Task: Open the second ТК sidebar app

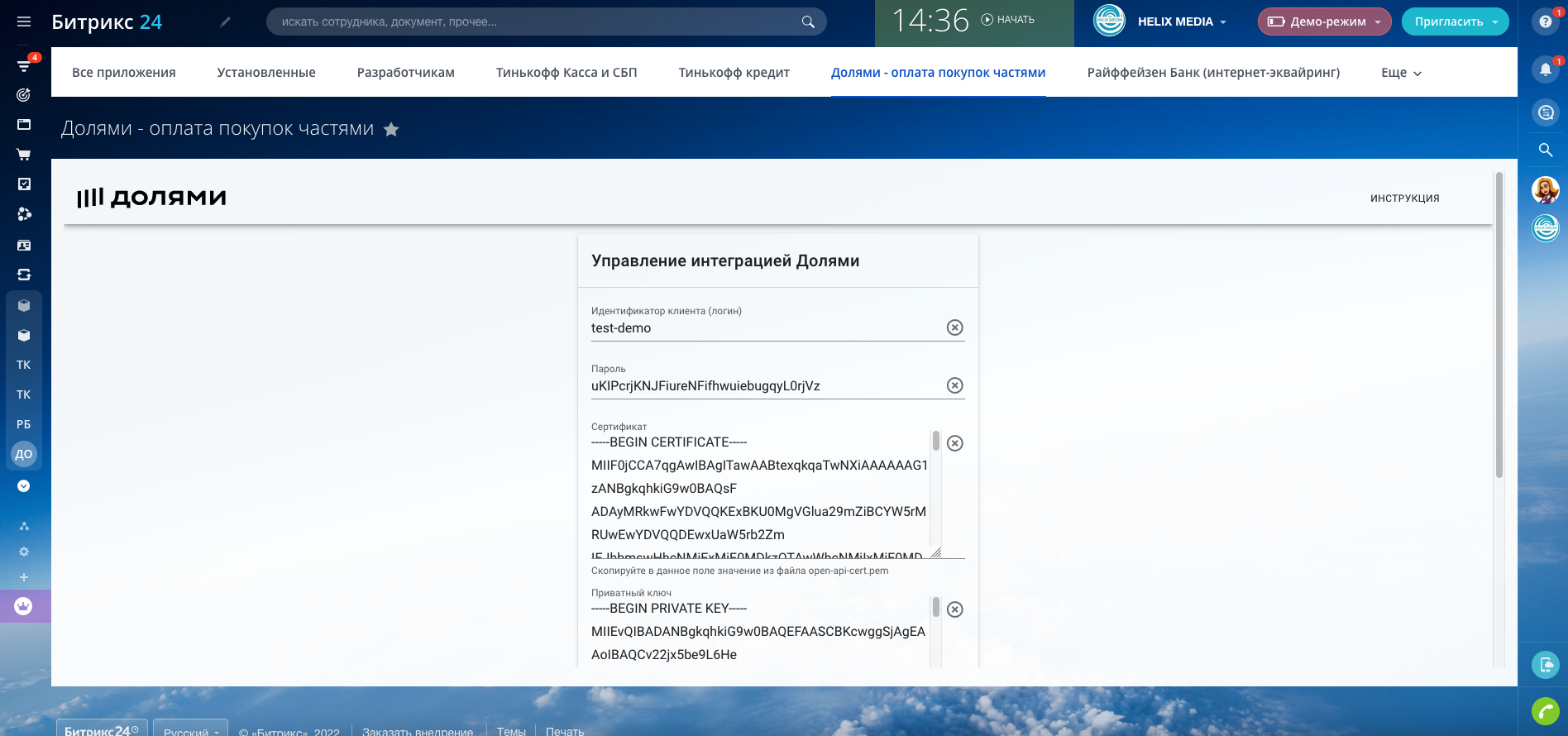Action: (24, 394)
